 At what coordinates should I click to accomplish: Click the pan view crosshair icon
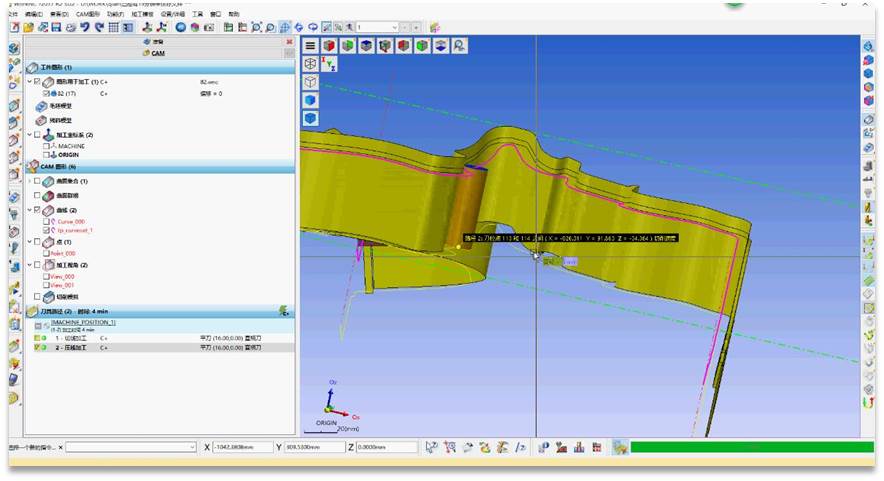(x=285, y=27)
